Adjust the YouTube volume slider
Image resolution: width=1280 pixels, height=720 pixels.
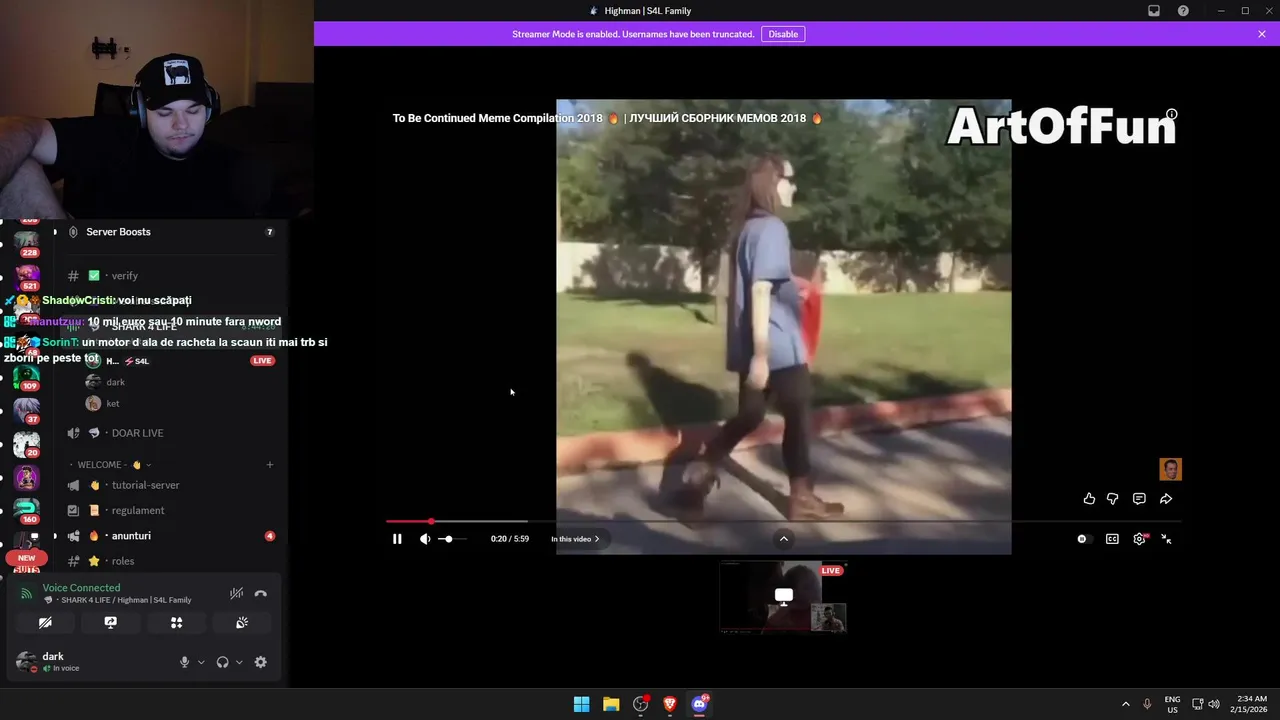452,539
